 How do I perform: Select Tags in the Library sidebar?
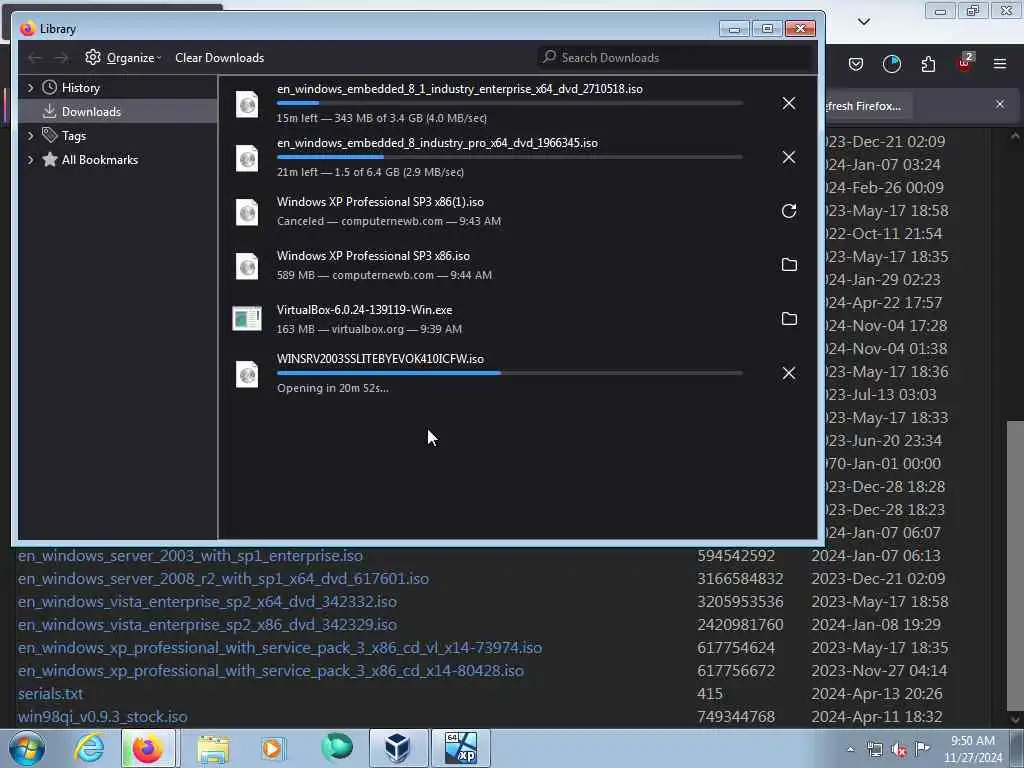point(118,136)
